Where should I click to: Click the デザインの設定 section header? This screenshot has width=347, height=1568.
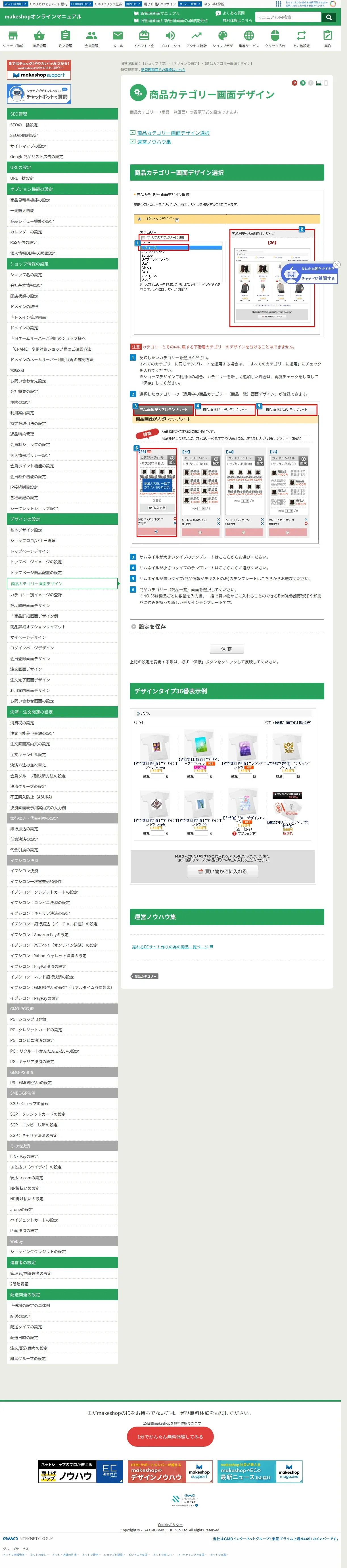[62, 519]
